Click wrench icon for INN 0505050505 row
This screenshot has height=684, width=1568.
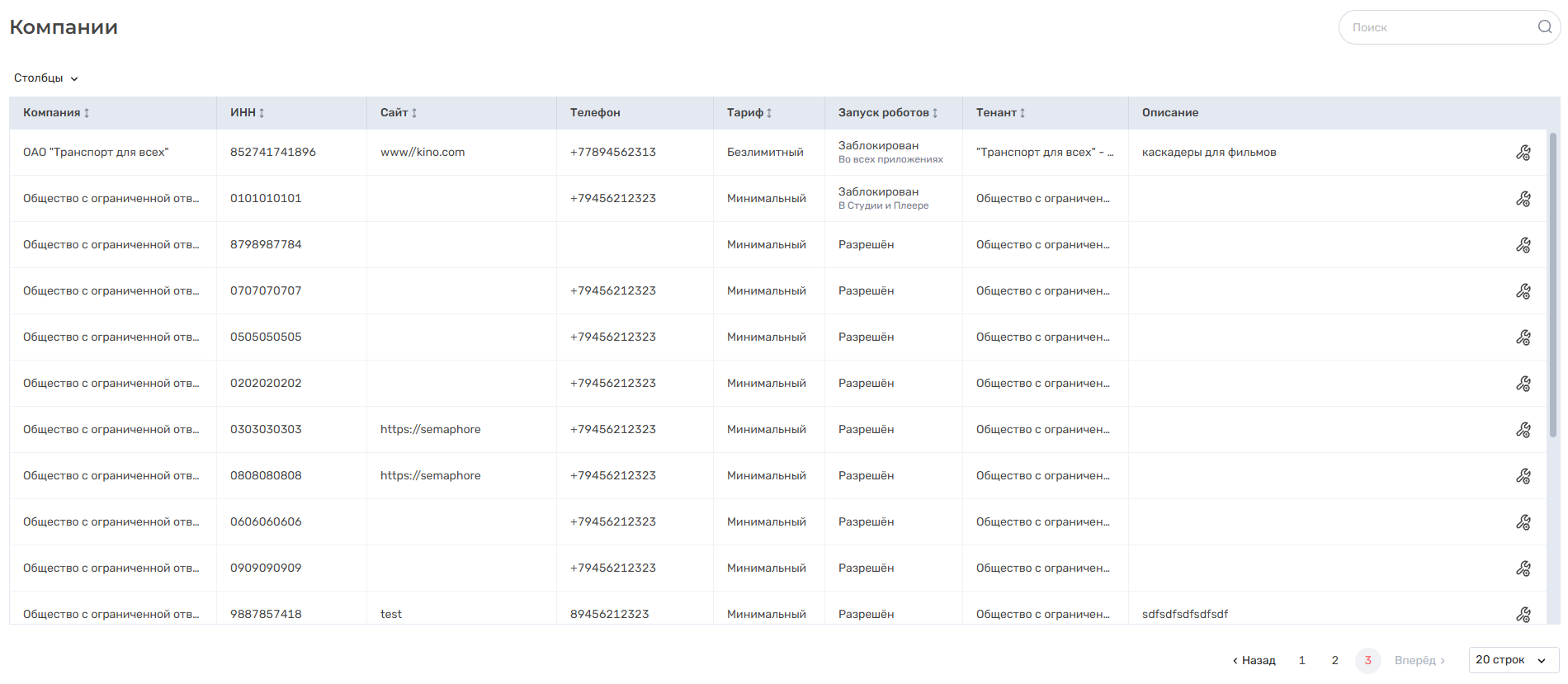tap(1523, 337)
